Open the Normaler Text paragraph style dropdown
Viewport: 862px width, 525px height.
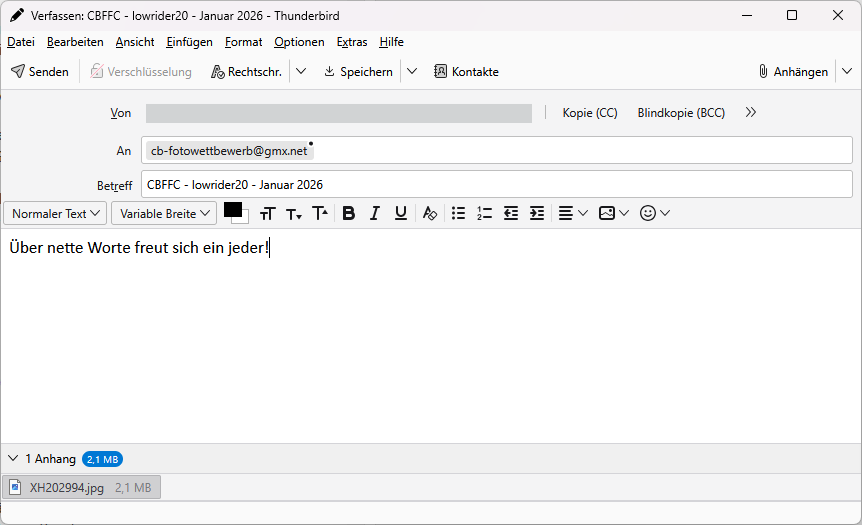pyautogui.click(x=56, y=213)
